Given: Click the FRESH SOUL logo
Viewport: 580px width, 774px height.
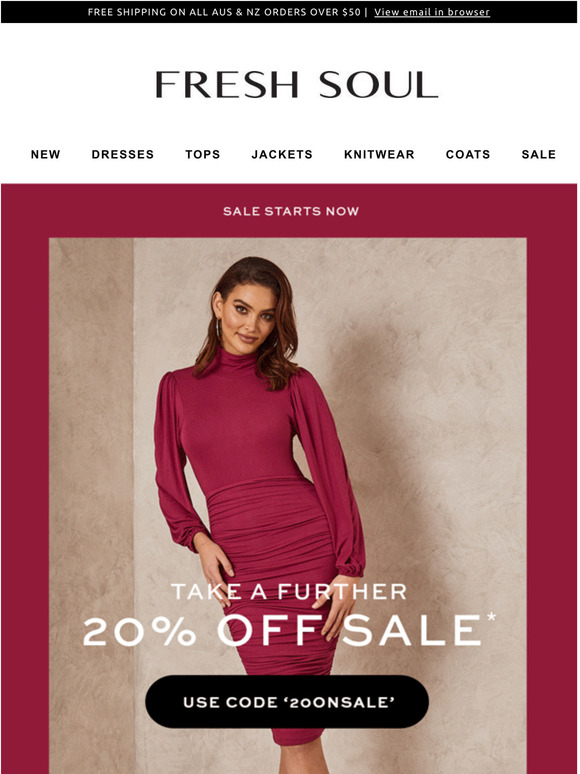Looking at the screenshot, I should point(297,84).
